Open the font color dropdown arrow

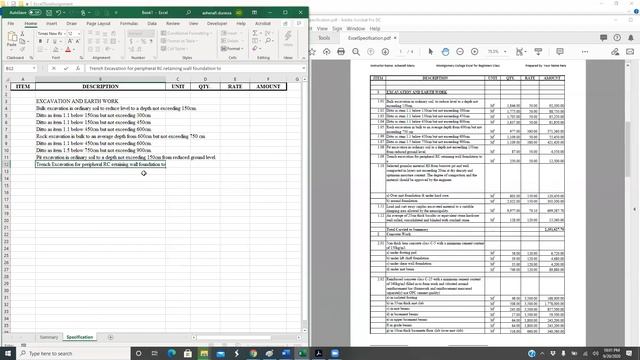tap(74, 50)
